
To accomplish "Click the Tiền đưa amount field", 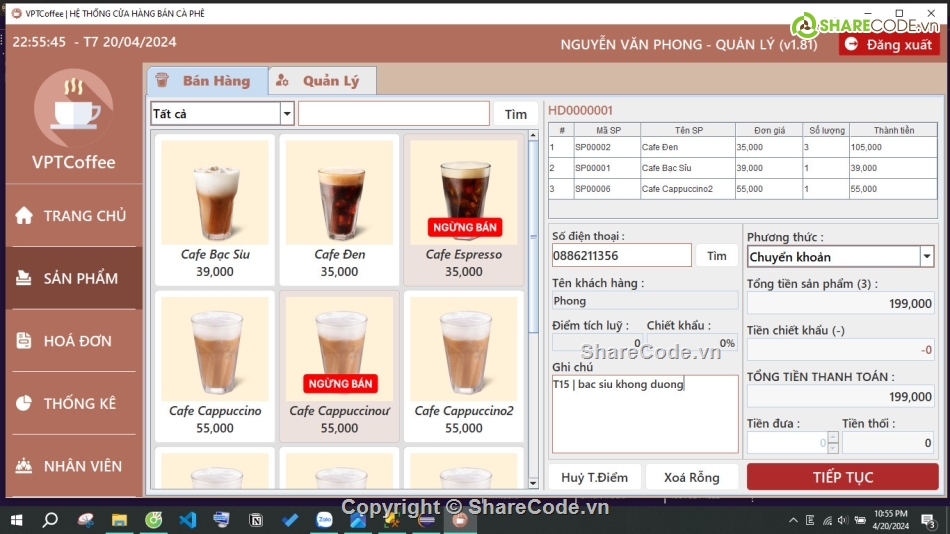I will [787, 442].
